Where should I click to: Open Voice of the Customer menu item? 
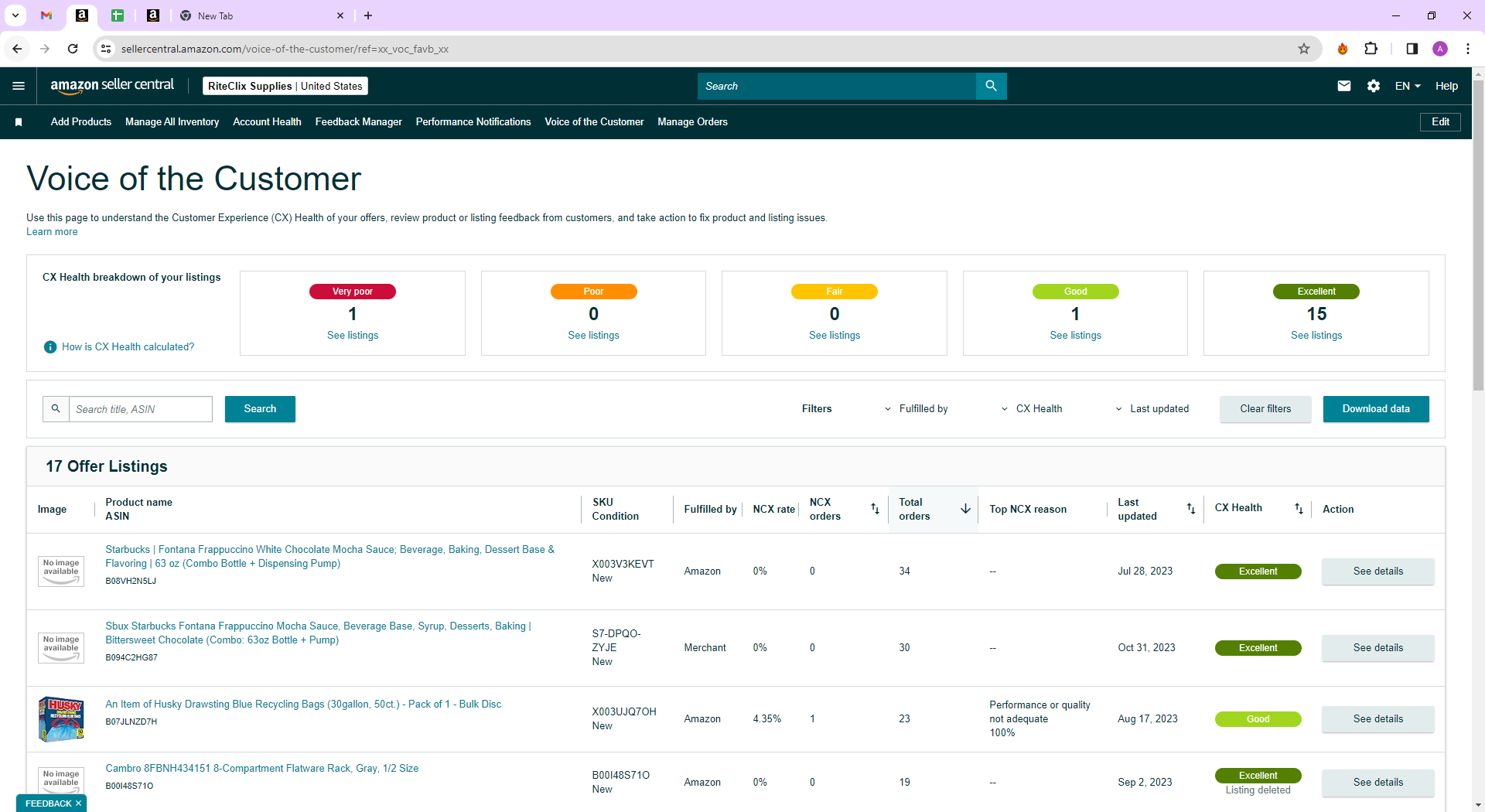coord(594,122)
